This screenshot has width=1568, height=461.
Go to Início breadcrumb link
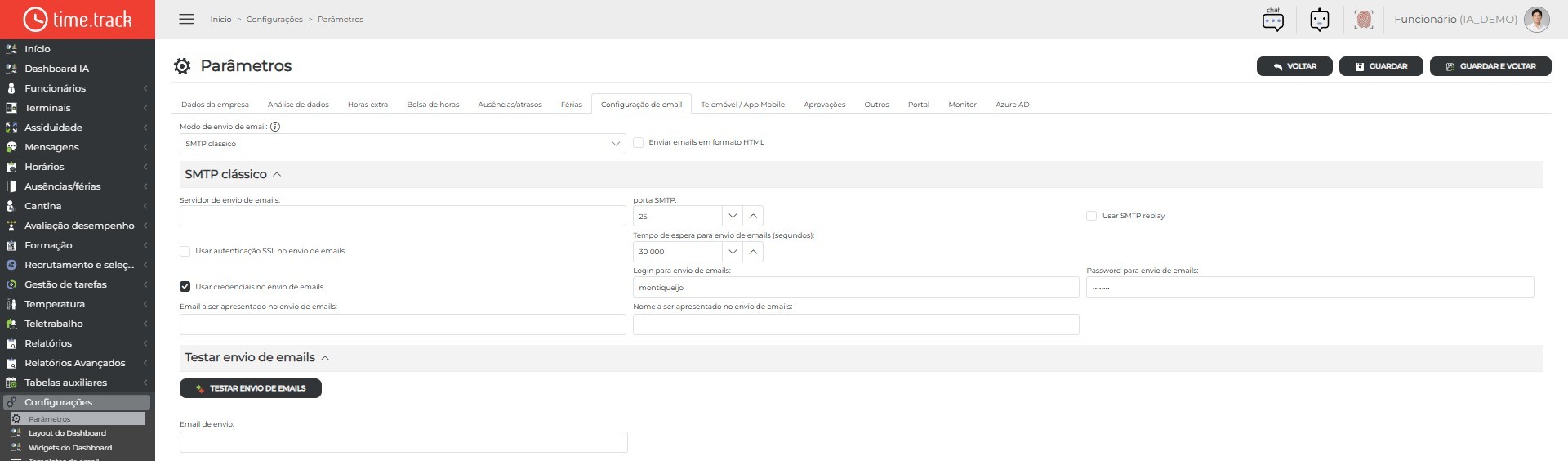coord(220,20)
